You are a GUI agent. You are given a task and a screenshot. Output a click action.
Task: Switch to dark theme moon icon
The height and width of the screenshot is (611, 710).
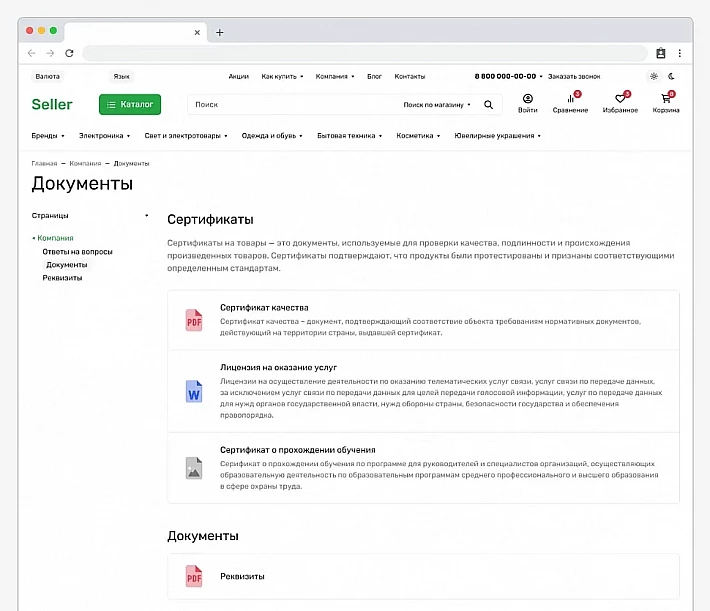coord(673,76)
